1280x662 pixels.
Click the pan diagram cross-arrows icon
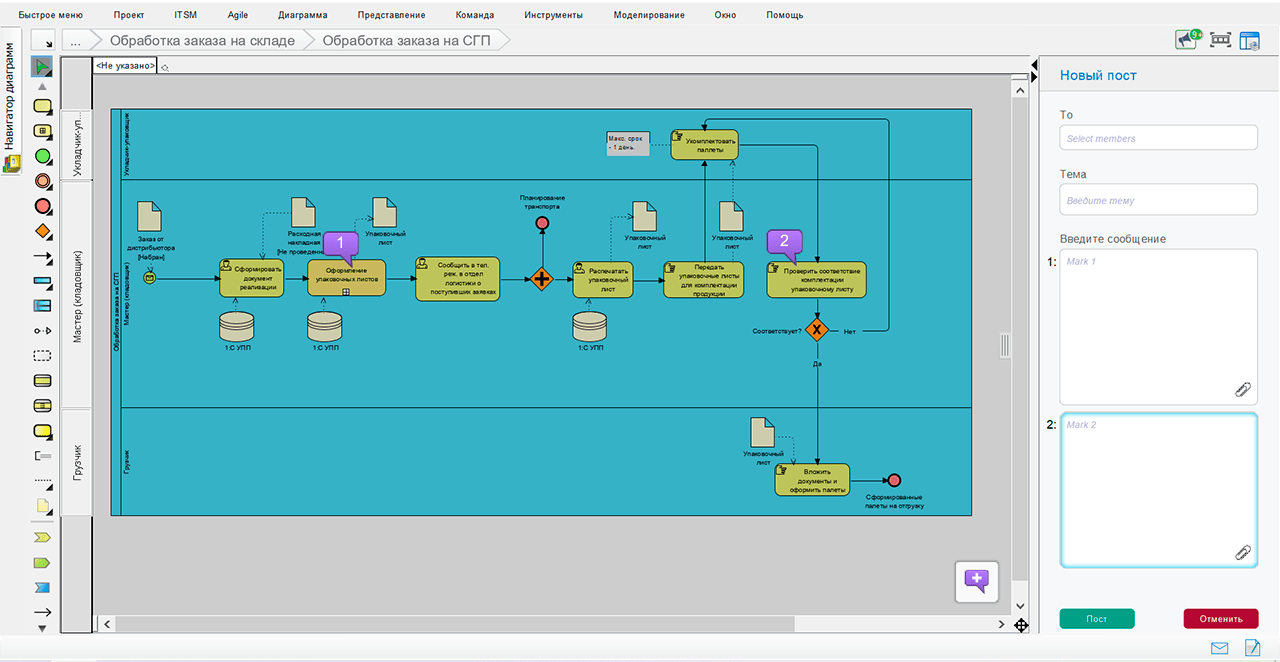[1021, 625]
